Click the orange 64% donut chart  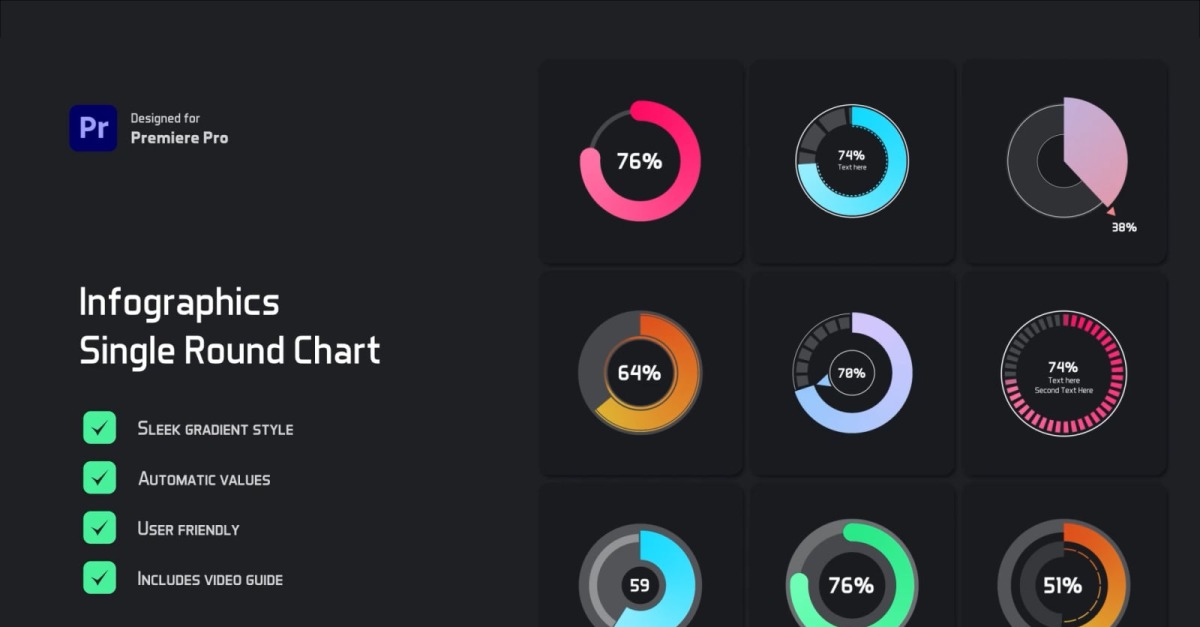tap(640, 373)
